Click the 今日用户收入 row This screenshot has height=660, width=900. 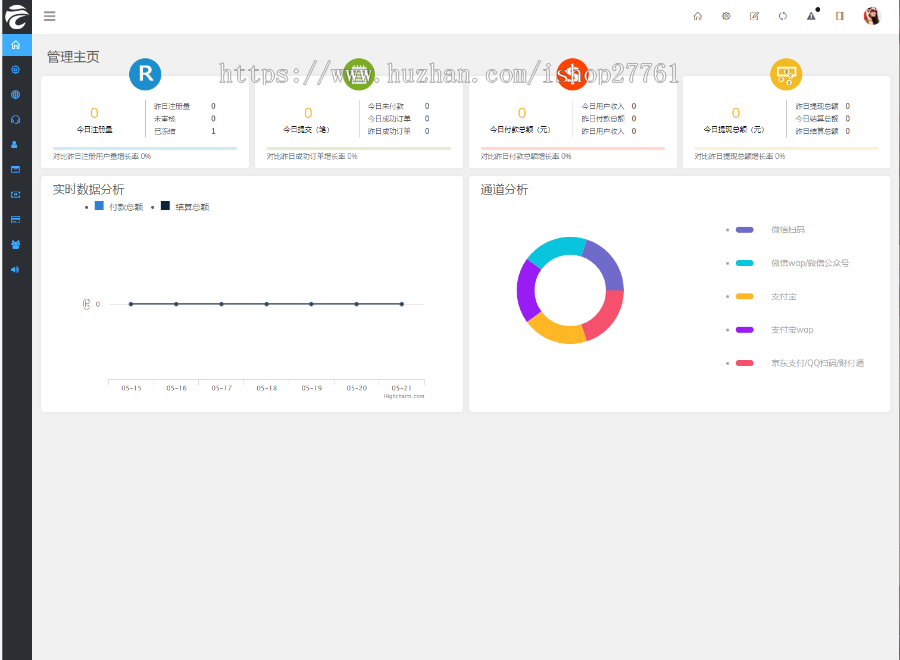[x=609, y=106]
